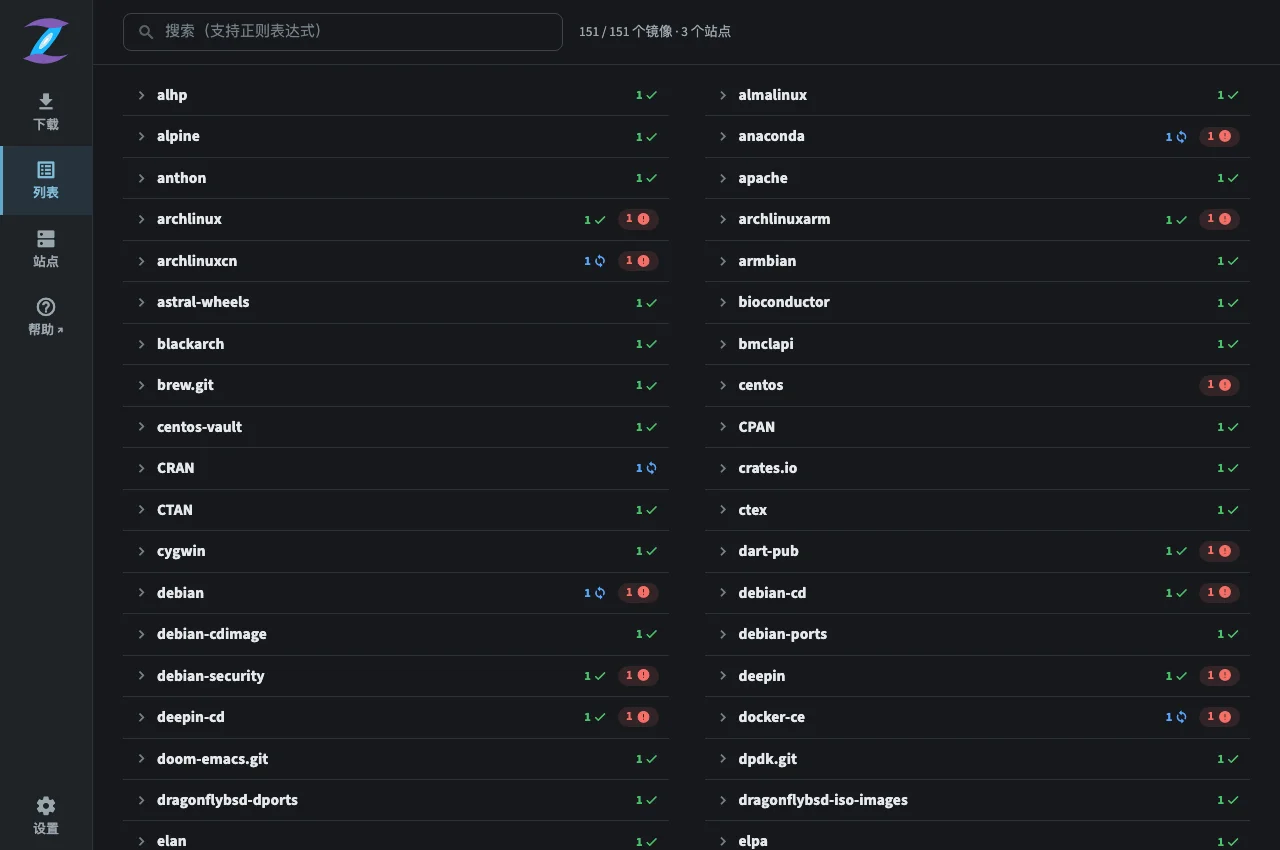Click the syncing icon on docker-ce row

coord(1181,717)
